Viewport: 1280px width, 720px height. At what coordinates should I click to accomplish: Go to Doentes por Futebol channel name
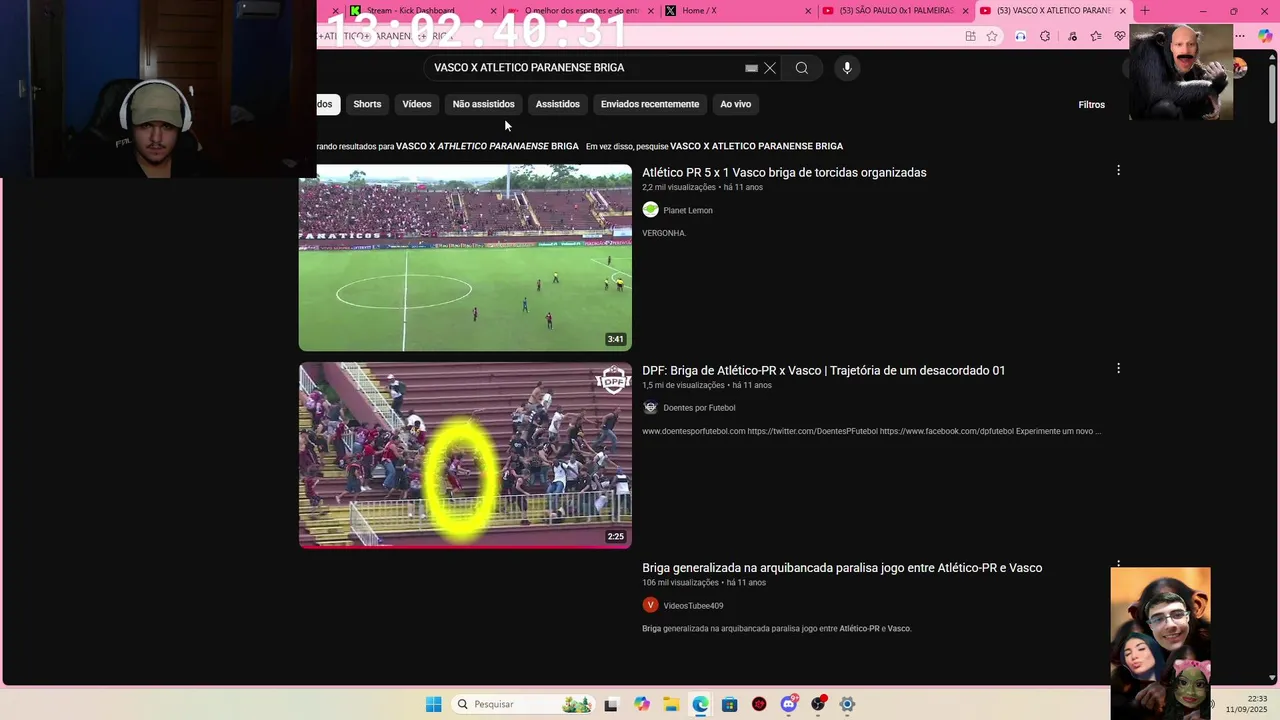click(699, 408)
